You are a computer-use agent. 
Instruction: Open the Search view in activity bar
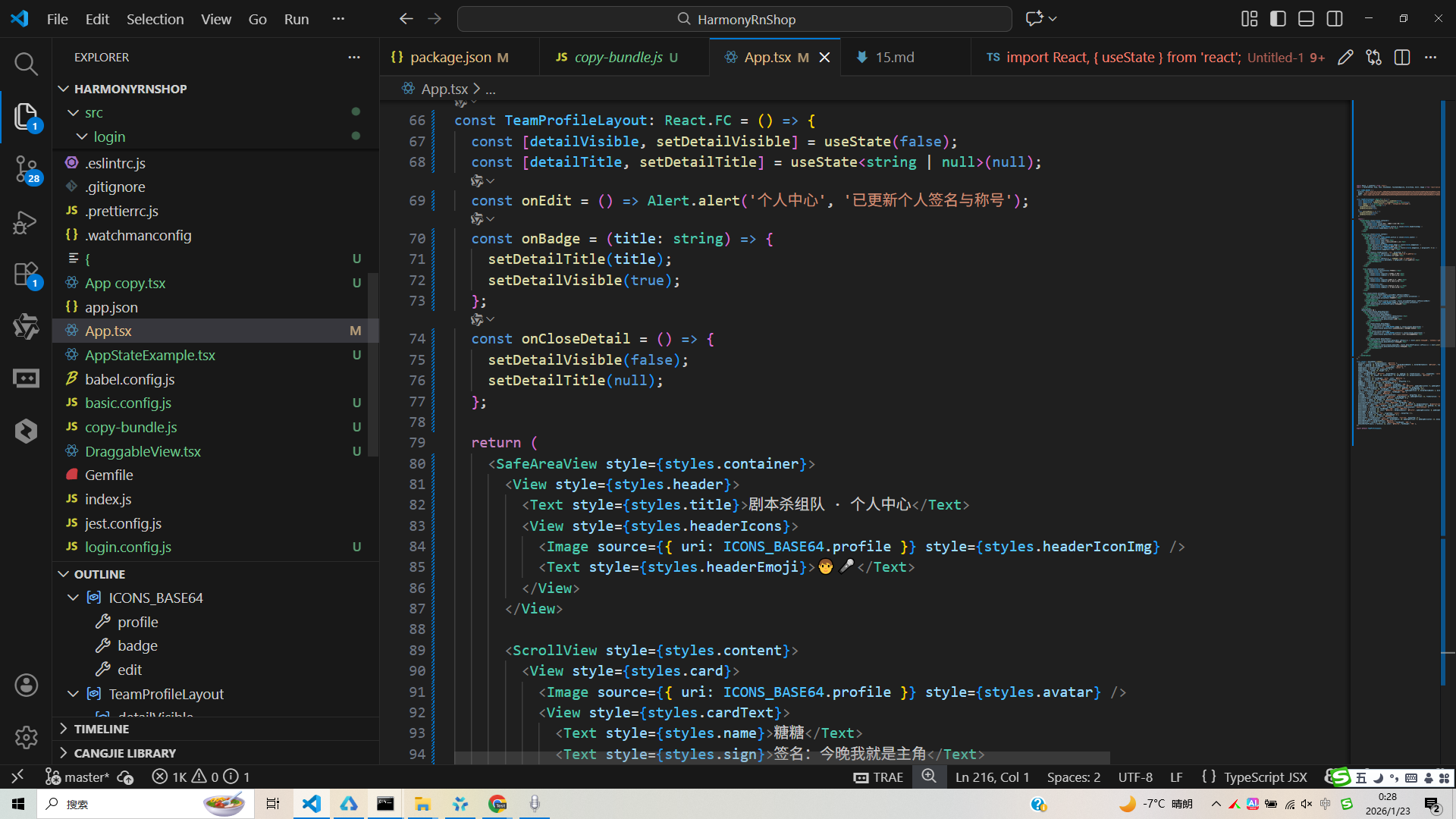pos(26,64)
